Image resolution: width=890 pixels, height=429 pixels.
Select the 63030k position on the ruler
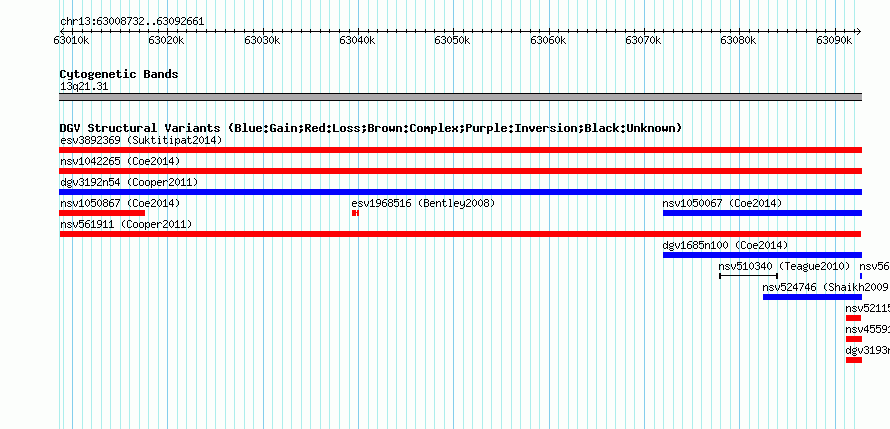pos(262,41)
